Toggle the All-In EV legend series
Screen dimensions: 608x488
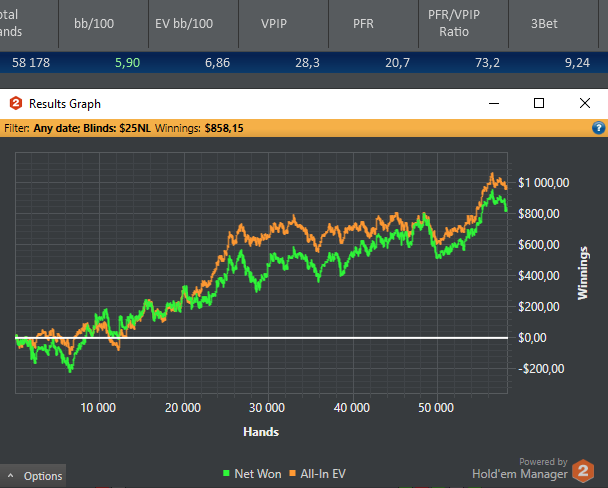[319, 474]
